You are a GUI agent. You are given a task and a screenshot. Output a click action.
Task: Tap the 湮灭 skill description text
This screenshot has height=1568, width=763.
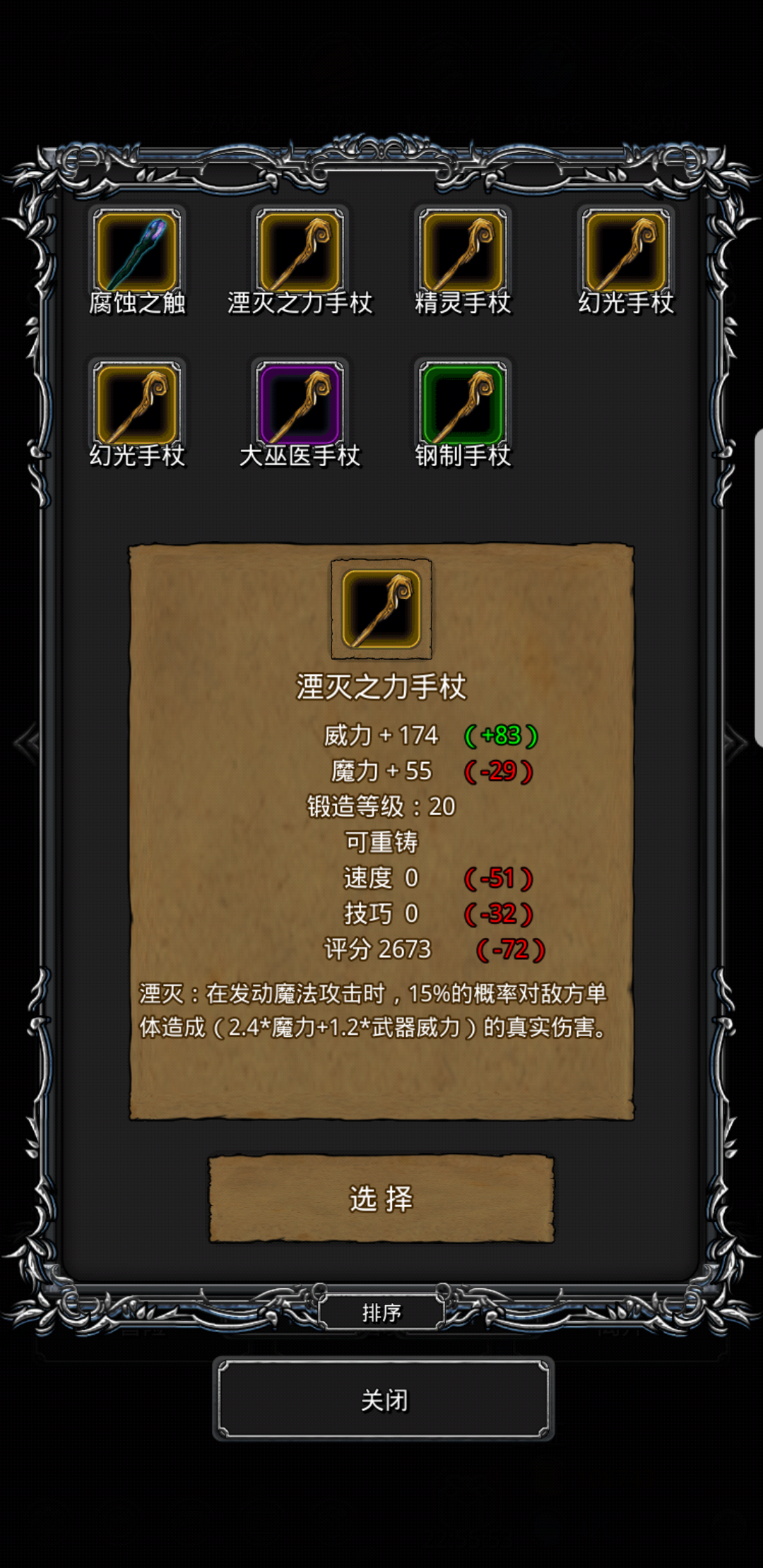pyautogui.click(x=373, y=1010)
